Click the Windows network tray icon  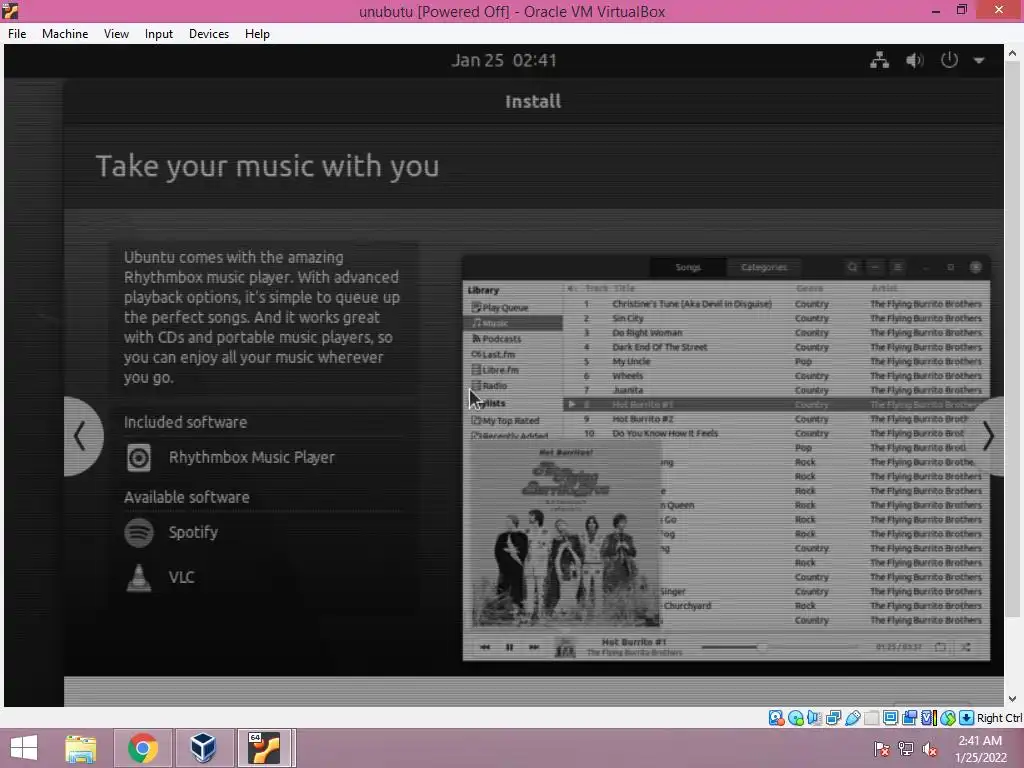click(x=906, y=749)
